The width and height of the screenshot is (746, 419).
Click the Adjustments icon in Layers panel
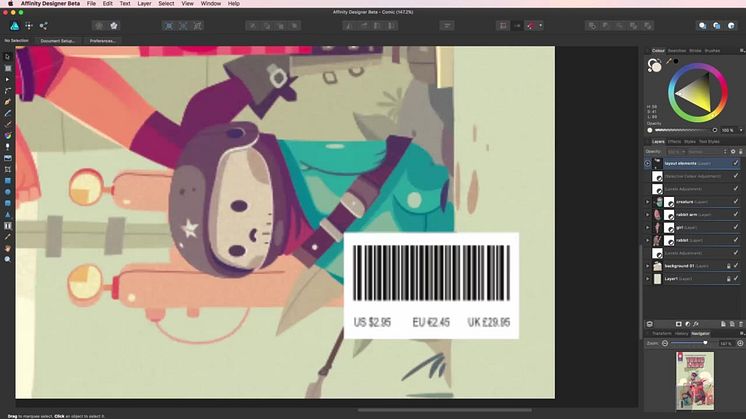coord(687,324)
